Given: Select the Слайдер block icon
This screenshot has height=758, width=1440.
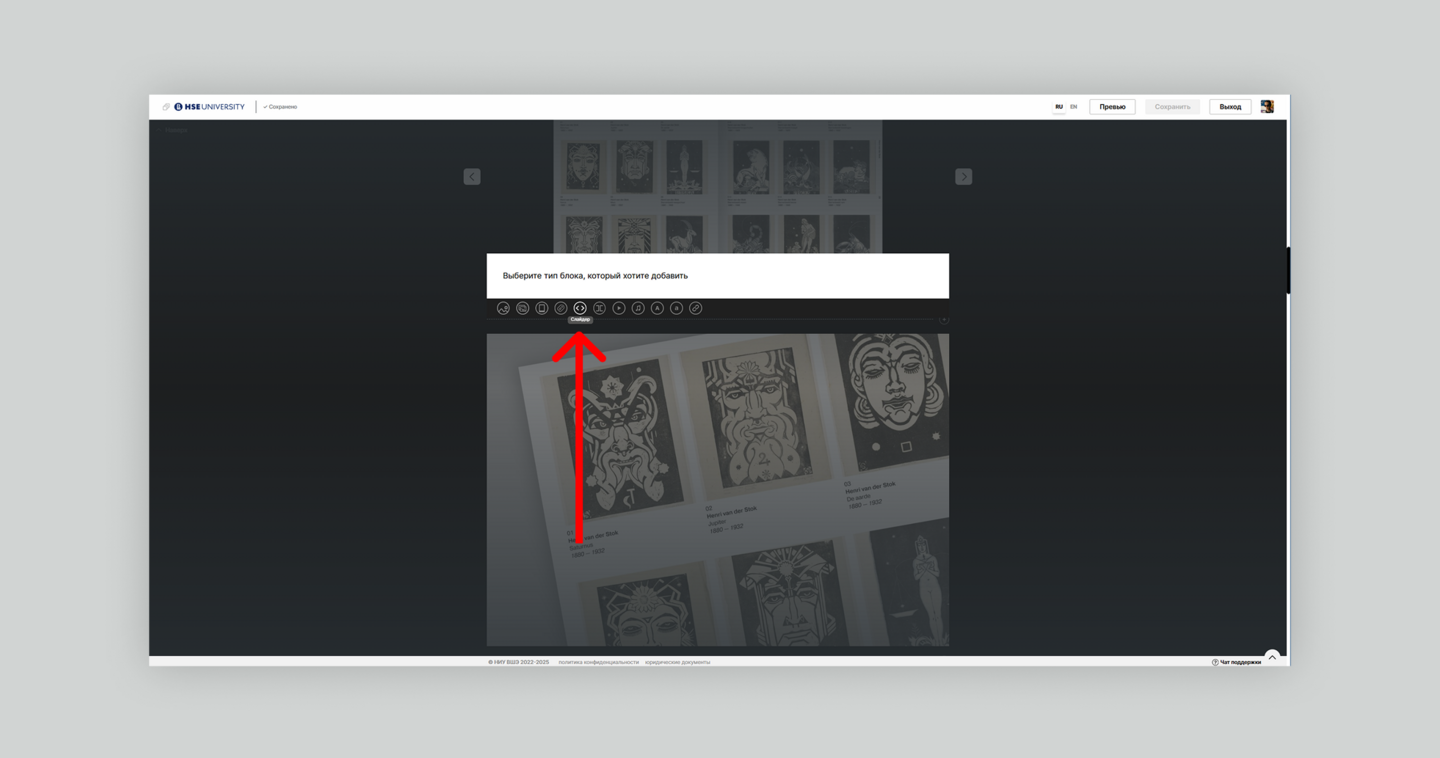Looking at the screenshot, I should tap(580, 308).
